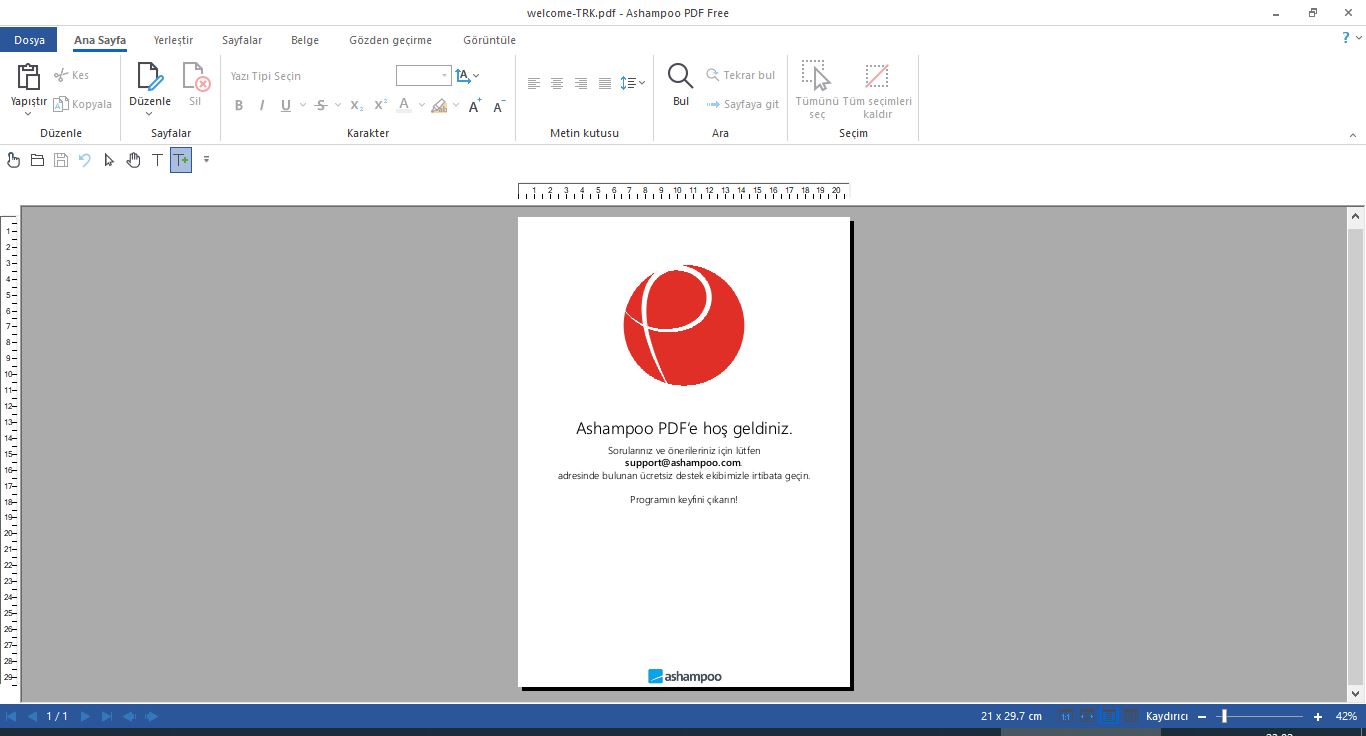The width and height of the screenshot is (1366, 736).
Task: Click the Kopyala copy icon
Action: point(61,104)
